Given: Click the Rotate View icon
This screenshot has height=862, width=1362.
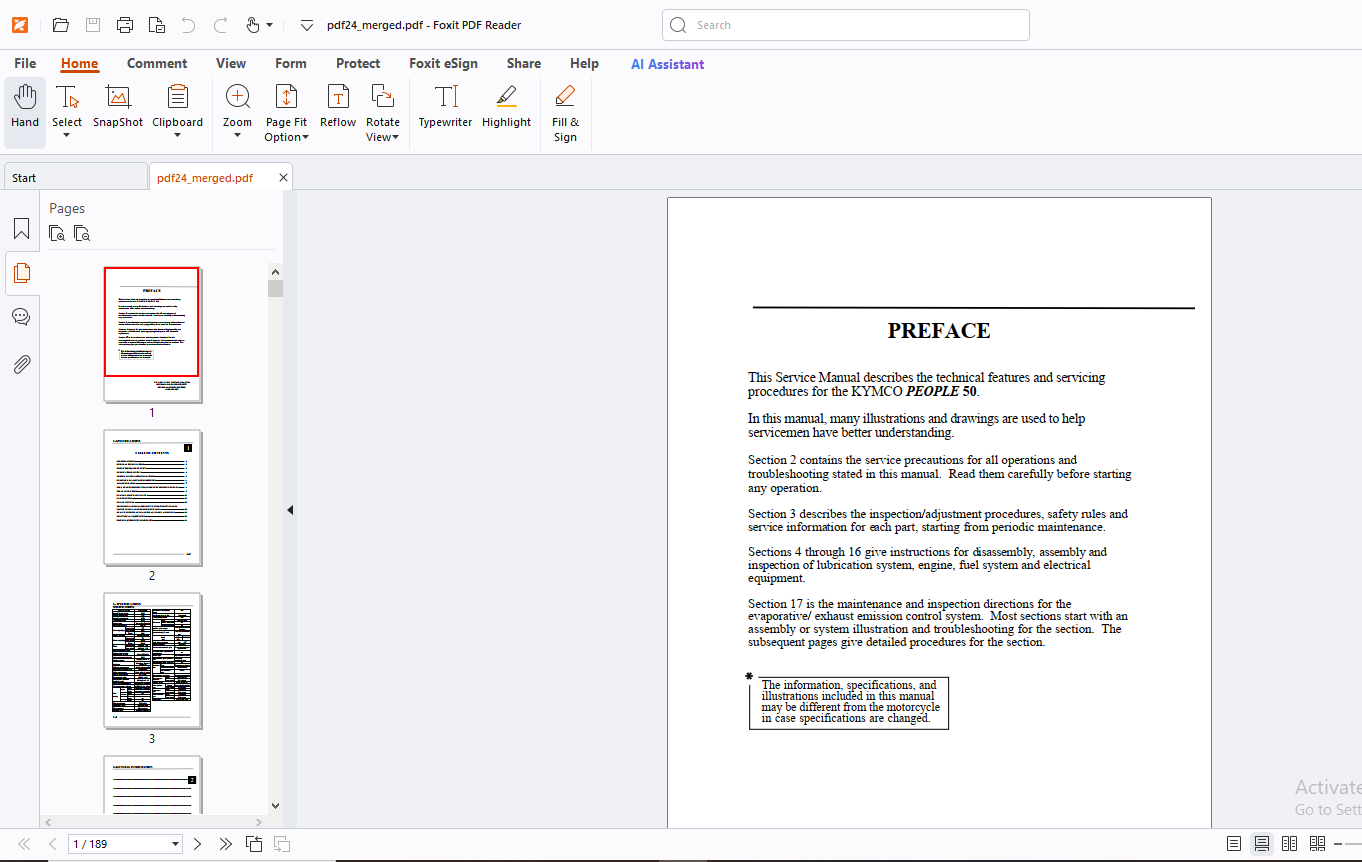Looking at the screenshot, I should (382, 97).
